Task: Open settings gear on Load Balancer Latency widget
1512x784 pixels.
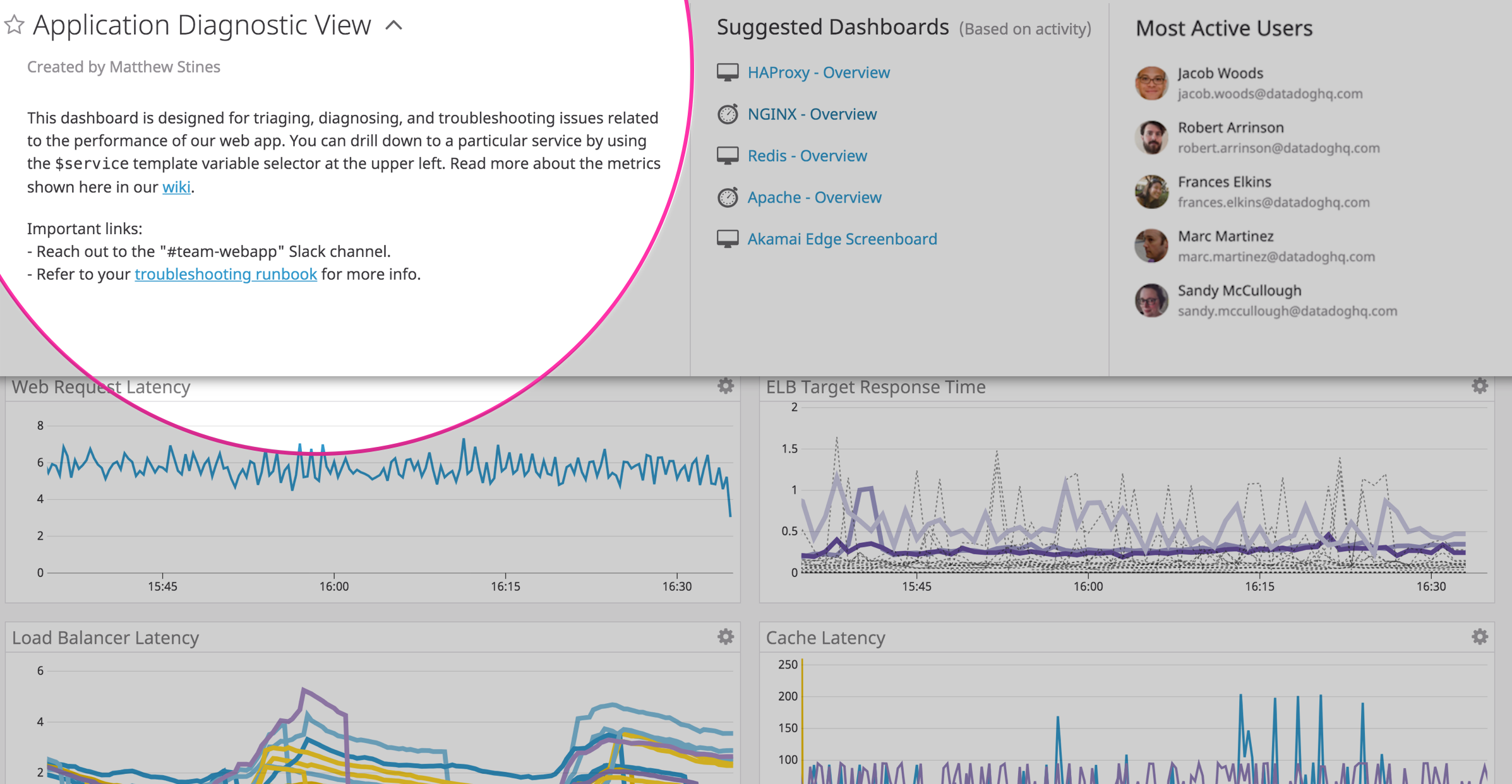Action: [725, 637]
